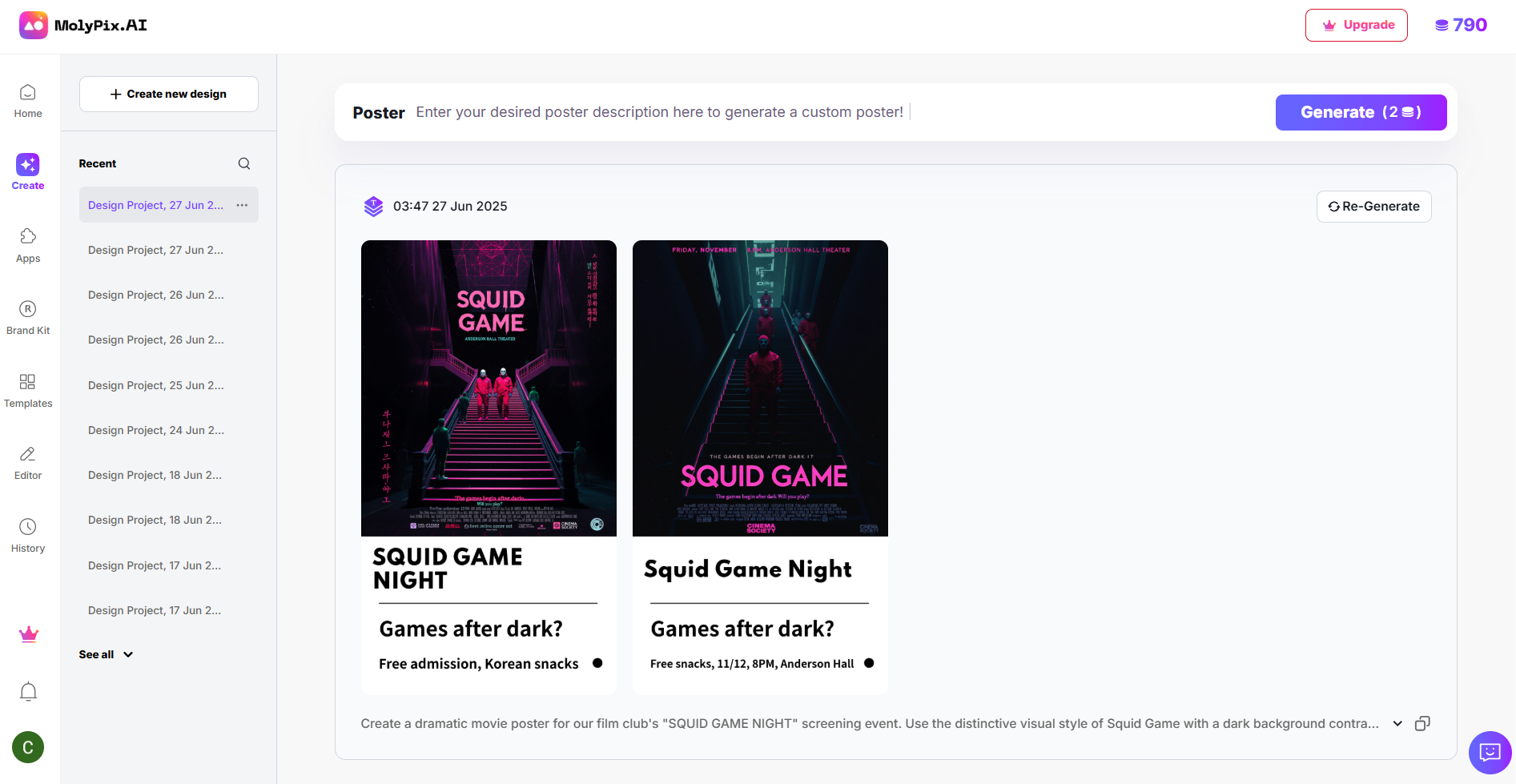Click the Generate button
1516x784 pixels.
1361,112
